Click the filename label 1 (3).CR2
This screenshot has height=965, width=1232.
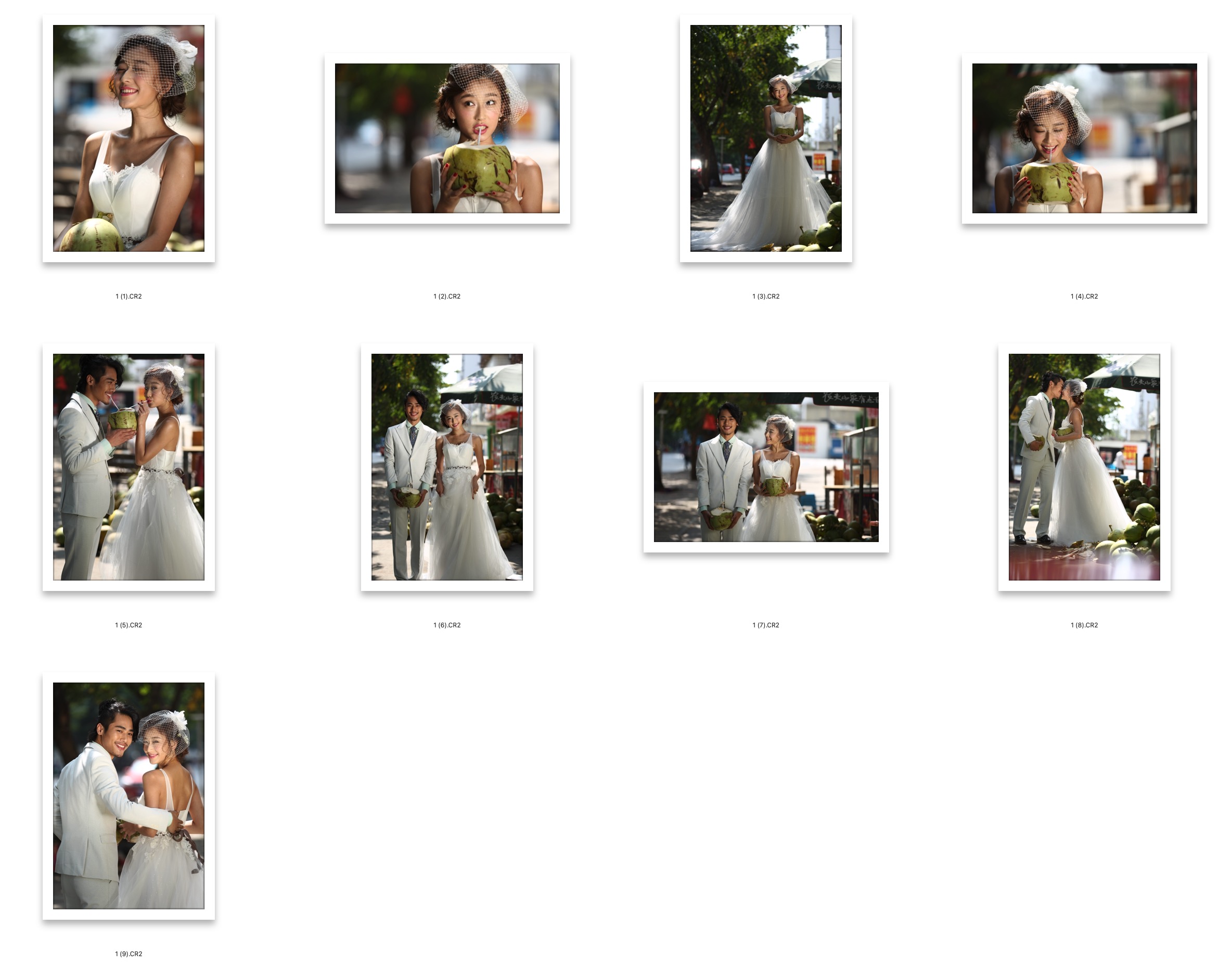pos(766,296)
